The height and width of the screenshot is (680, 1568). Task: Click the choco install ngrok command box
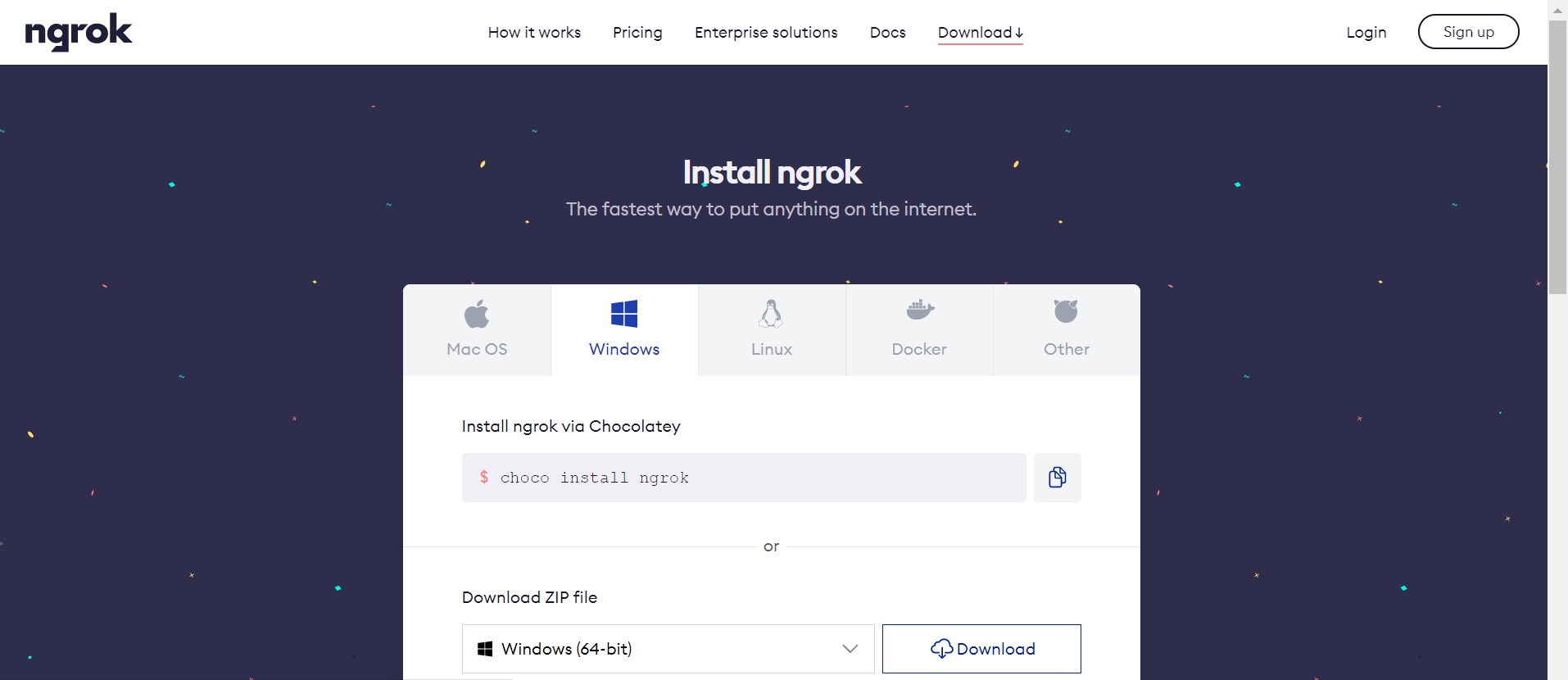click(x=744, y=478)
